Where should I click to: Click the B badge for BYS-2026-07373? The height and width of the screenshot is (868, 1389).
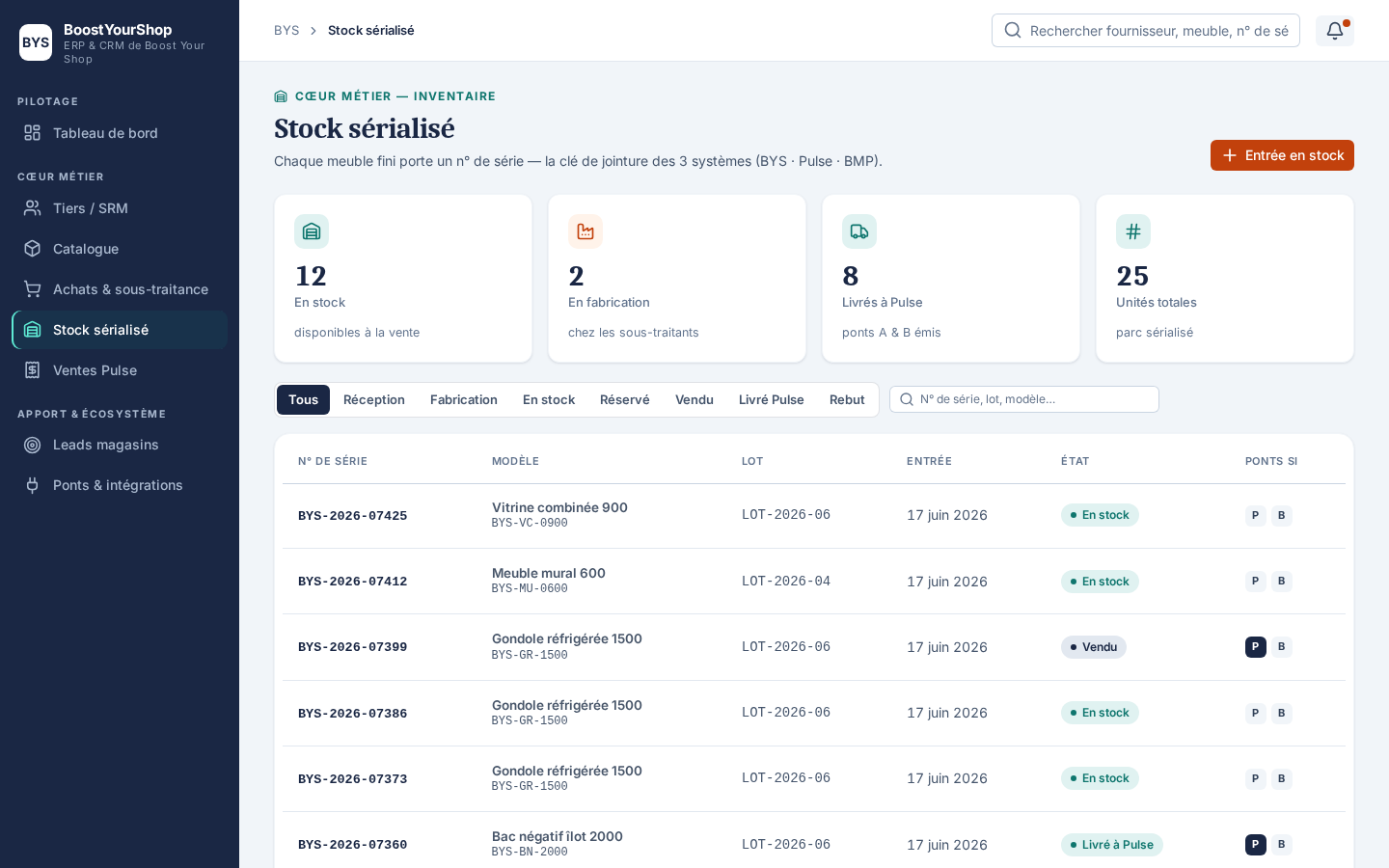pos(1281,778)
